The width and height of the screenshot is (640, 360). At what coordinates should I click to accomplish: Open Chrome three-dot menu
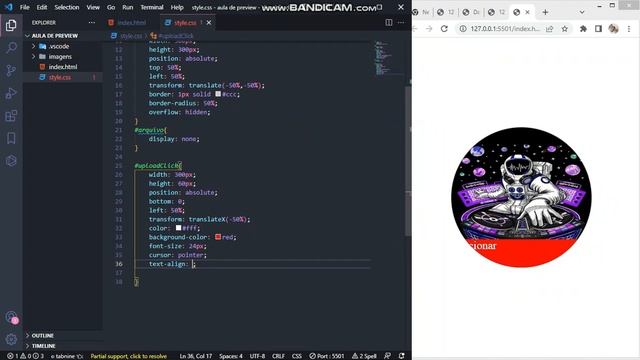click(x=629, y=29)
